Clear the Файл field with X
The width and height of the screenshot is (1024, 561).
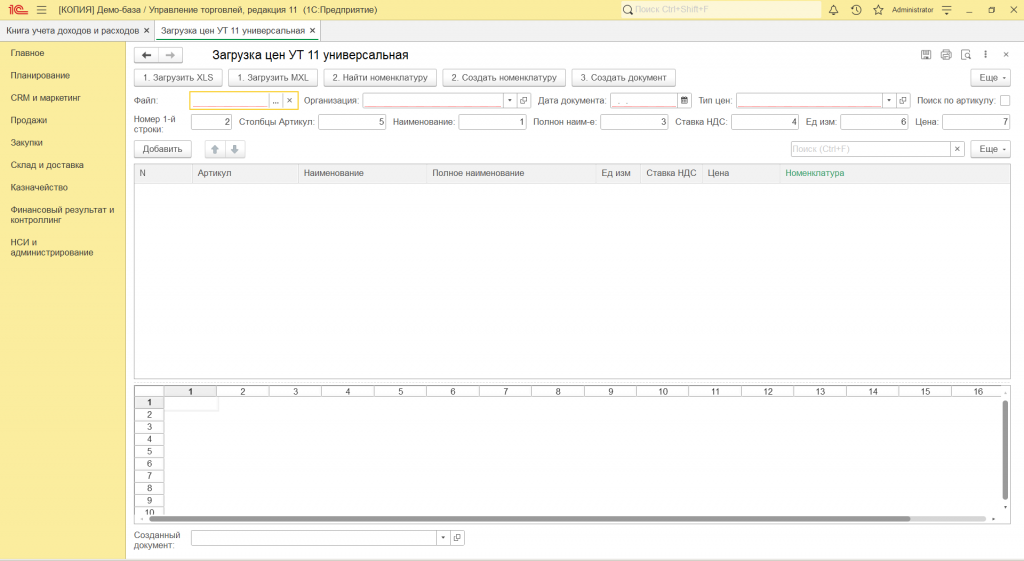pos(290,101)
